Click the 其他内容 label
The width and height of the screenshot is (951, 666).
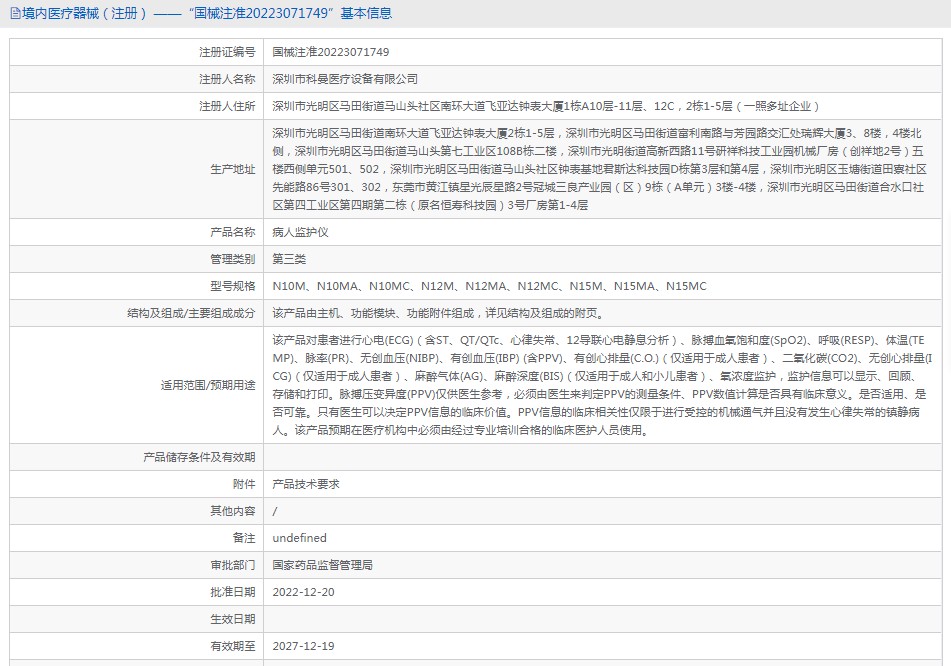point(233,511)
